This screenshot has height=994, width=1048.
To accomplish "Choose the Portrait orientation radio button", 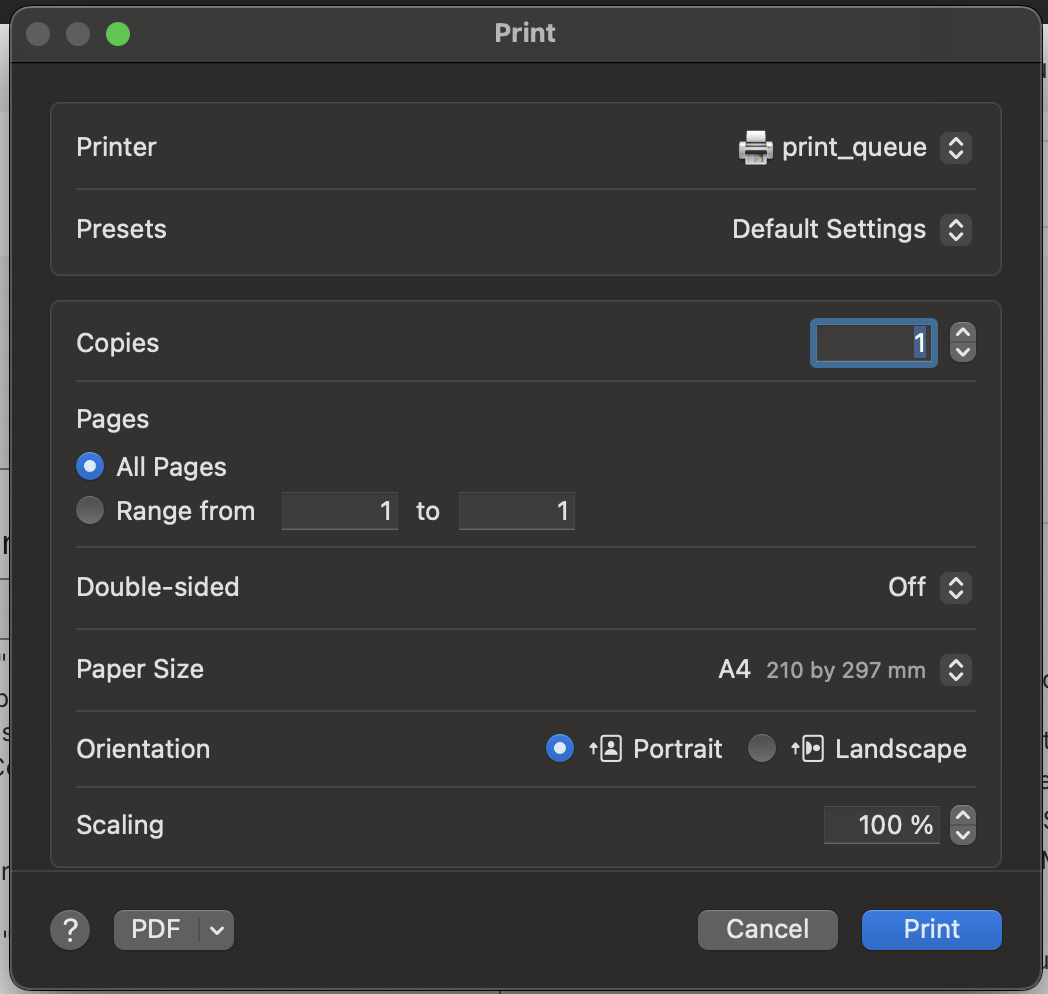I will pyautogui.click(x=560, y=749).
